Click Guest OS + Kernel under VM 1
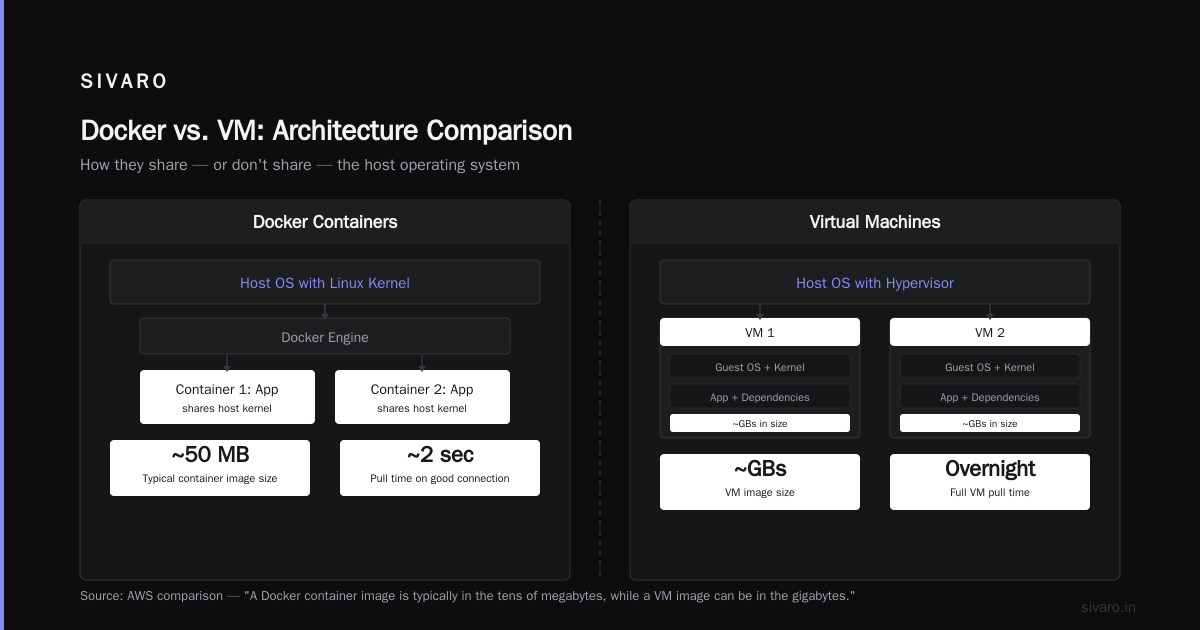This screenshot has height=630, width=1200. click(x=760, y=367)
